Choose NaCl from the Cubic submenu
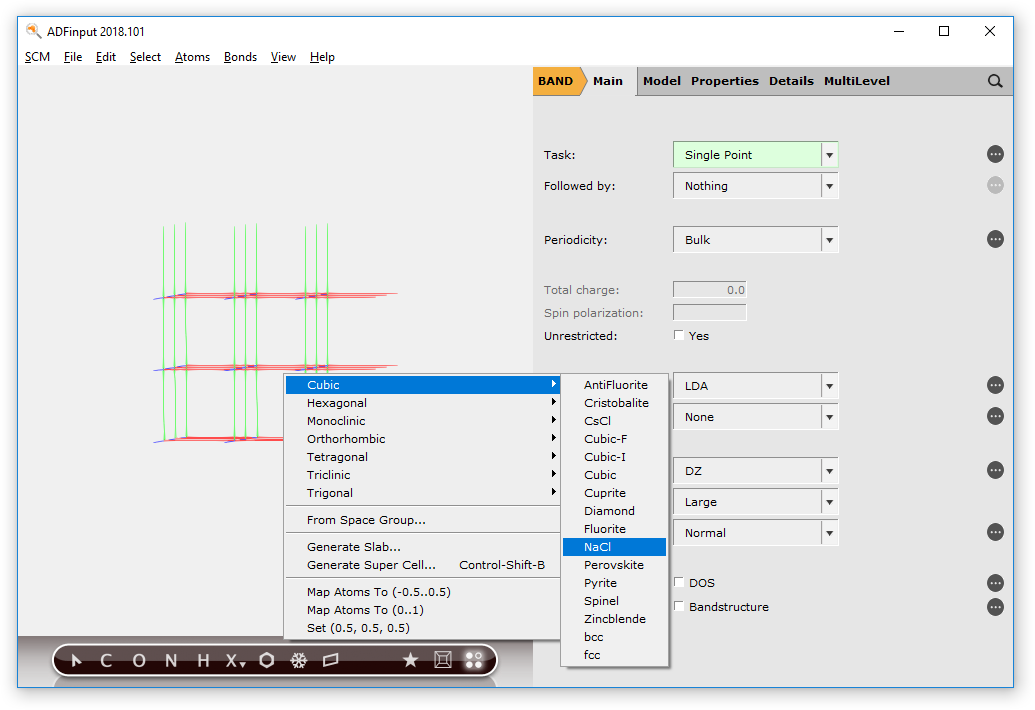Viewport: 1035px width, 710px height. click(x=615, y=547)
